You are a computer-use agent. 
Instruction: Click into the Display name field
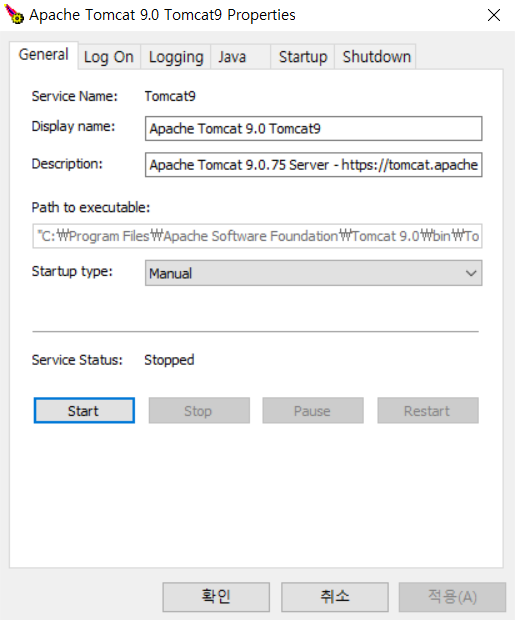click(x=313, y=129)
